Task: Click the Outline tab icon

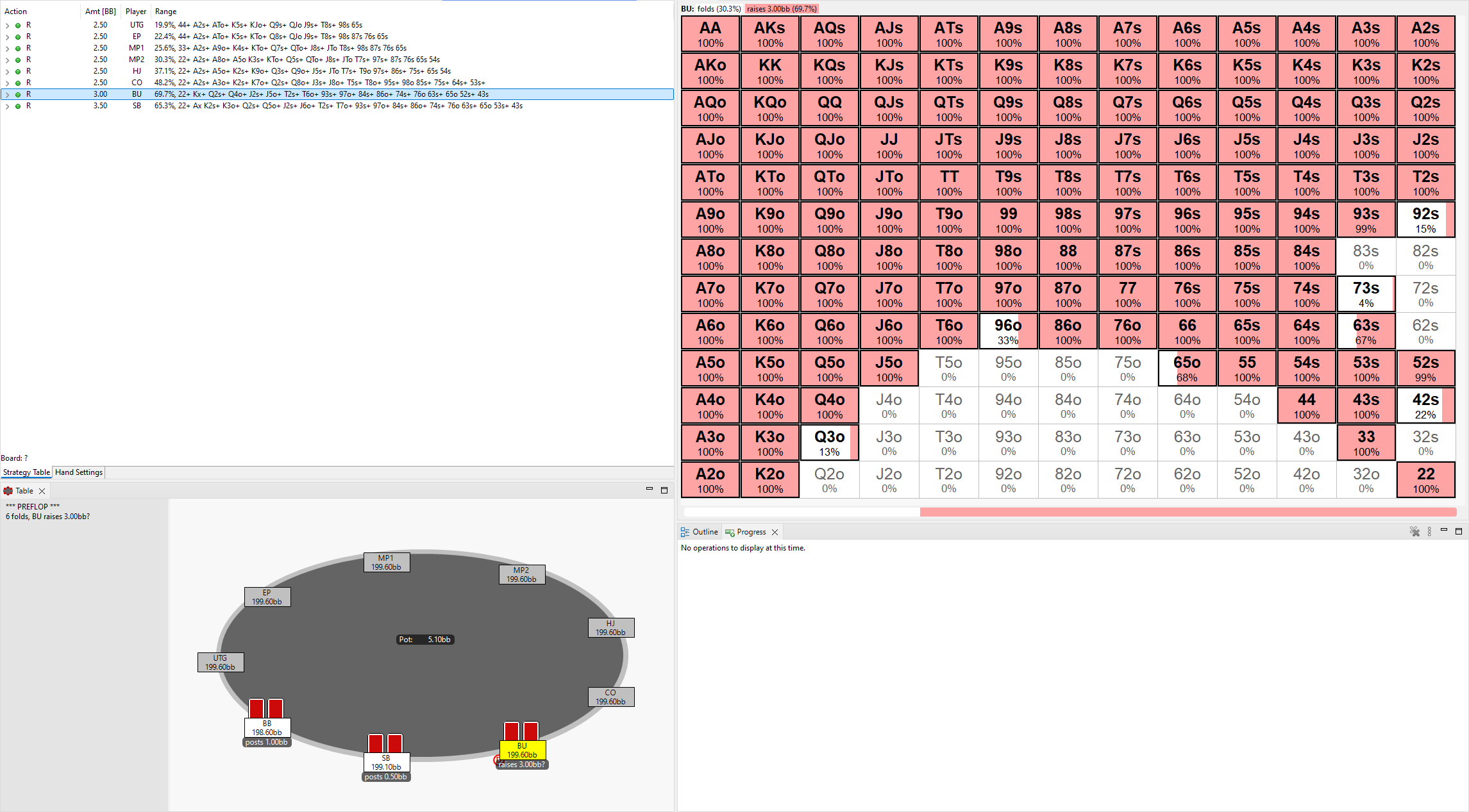Action: (685, 532)
